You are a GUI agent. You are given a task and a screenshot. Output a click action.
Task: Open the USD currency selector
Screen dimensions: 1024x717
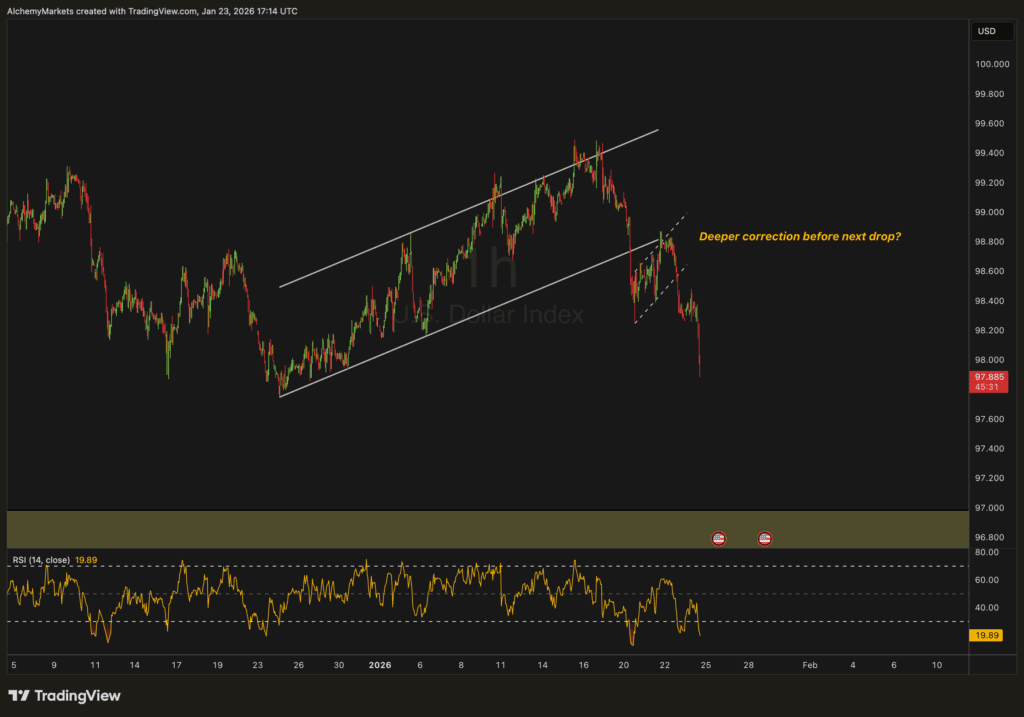pyautogui.click(x=986, y=31)
